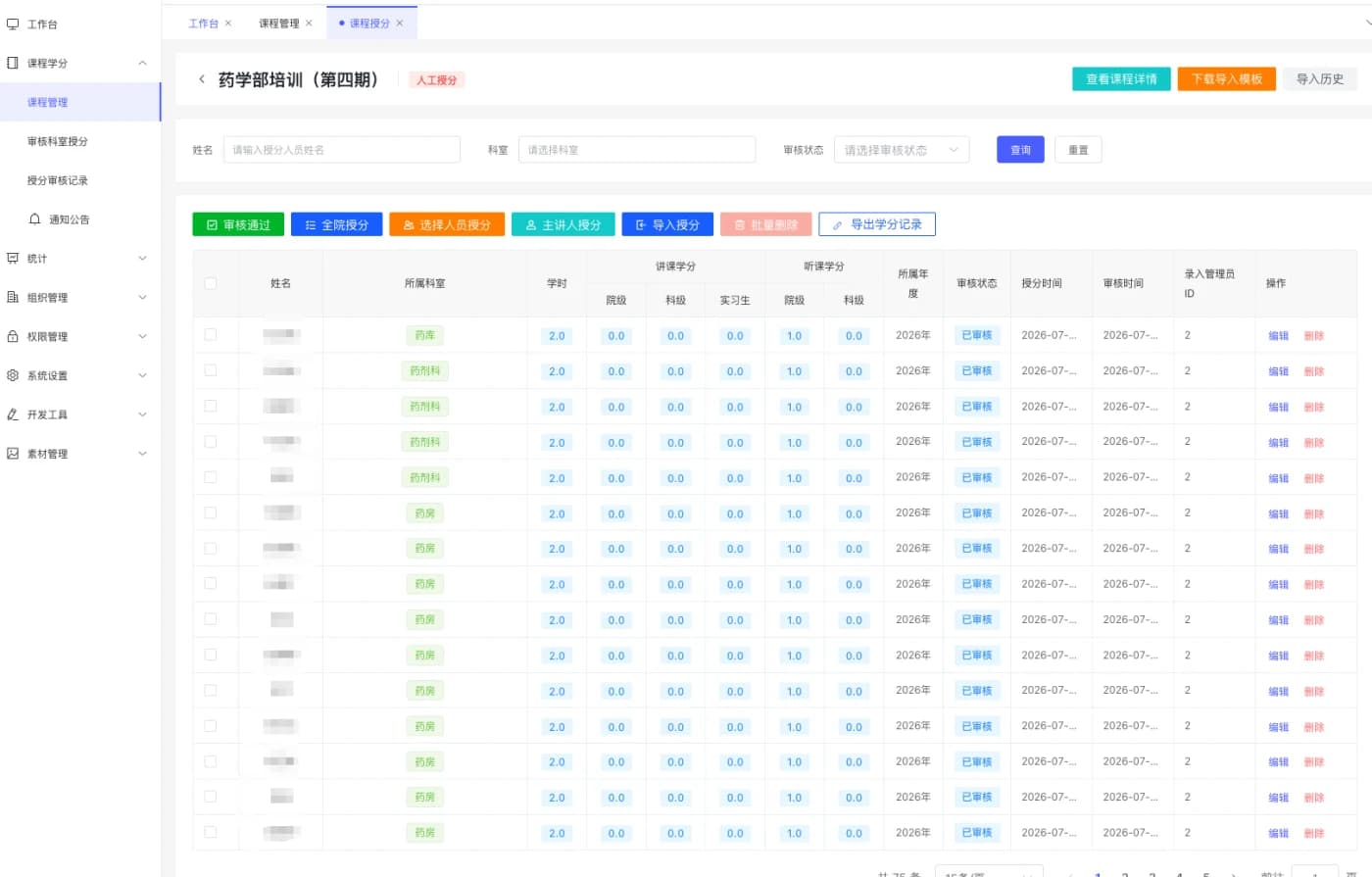1372x877 pixels.
Task: Go back using the arrow before 药学部培训
Action: tap(202, 79)
